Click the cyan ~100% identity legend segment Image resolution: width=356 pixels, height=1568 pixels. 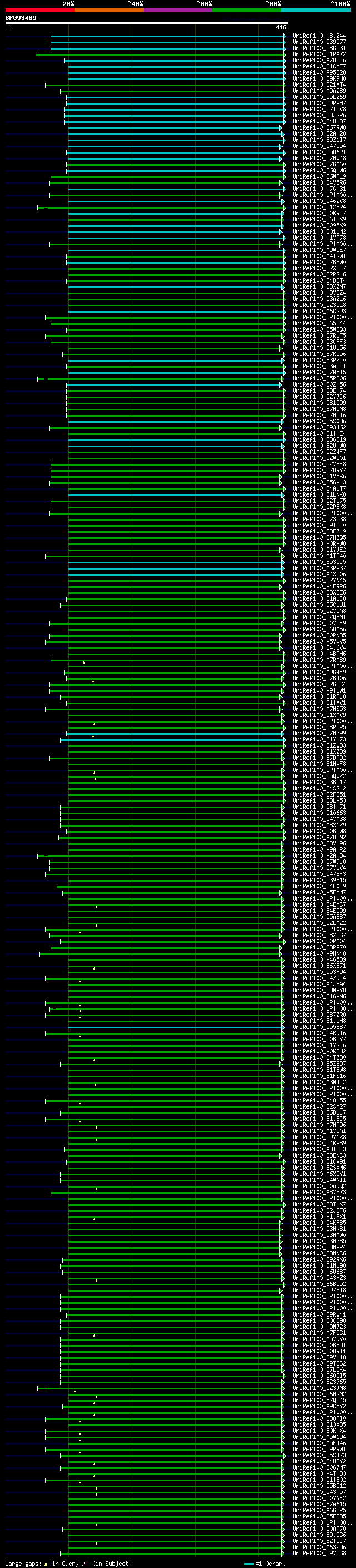316,10
